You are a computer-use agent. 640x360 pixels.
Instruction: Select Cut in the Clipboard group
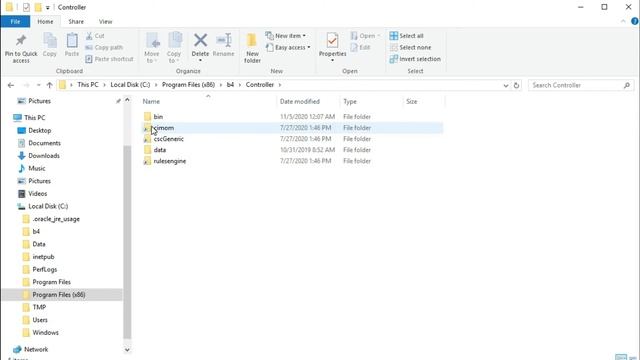click(x=95, y=36)
